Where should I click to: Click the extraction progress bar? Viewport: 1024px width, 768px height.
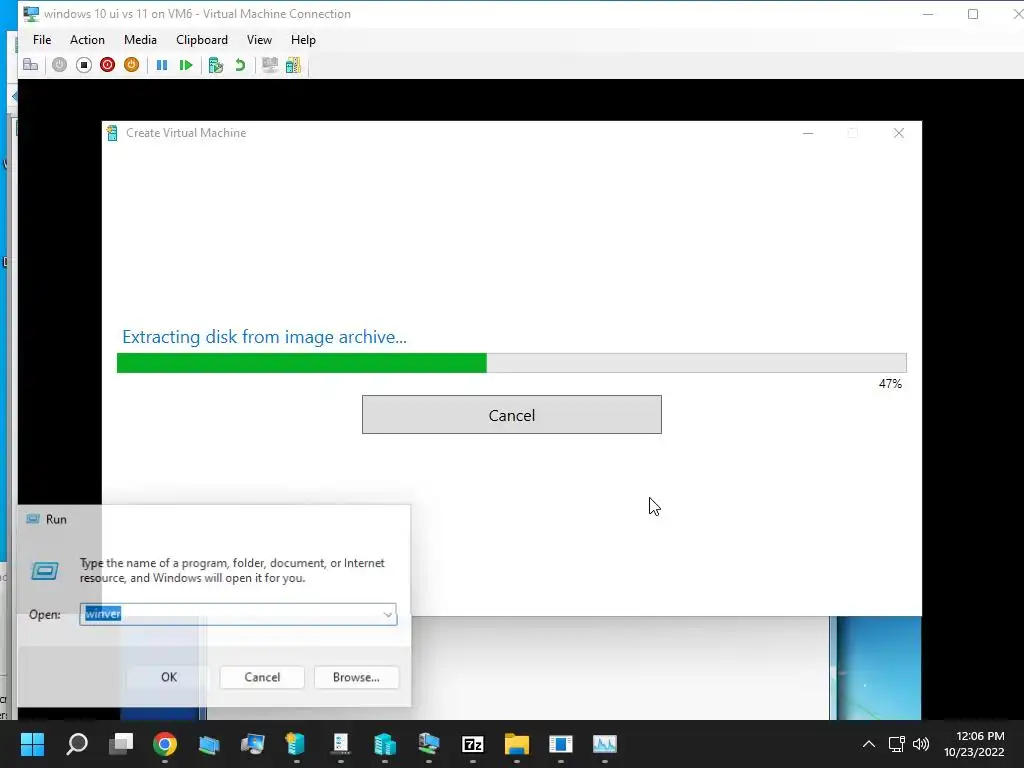pos(511,363)
